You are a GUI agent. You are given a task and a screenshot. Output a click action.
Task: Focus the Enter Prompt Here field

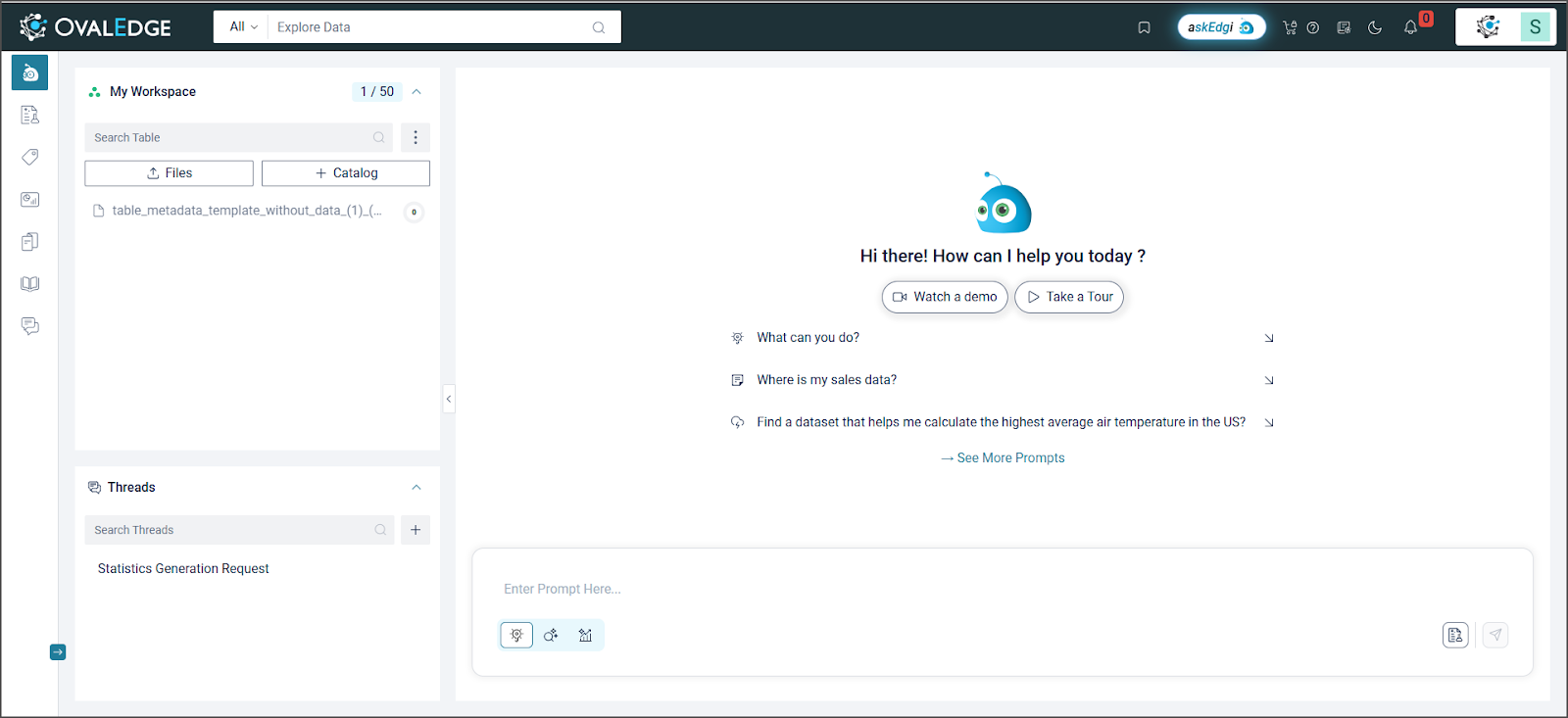pos(1003,589)
